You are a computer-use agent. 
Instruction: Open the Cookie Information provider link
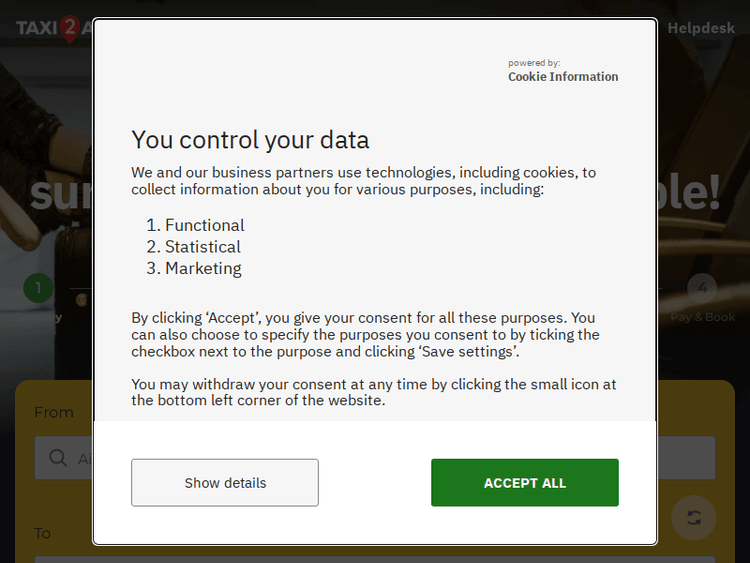click(563, 77)
